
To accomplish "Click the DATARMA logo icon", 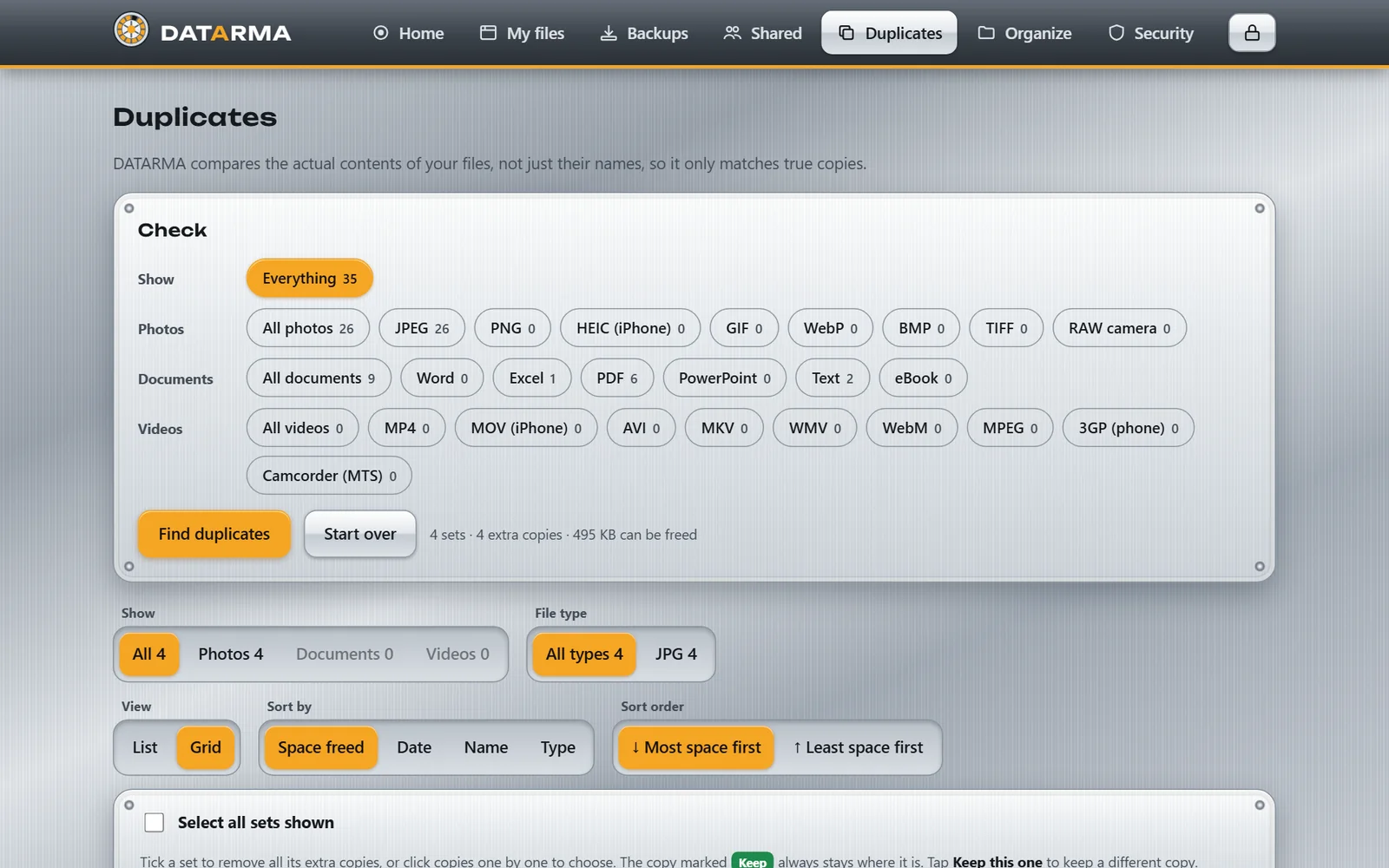I will (x=131, y=31).
